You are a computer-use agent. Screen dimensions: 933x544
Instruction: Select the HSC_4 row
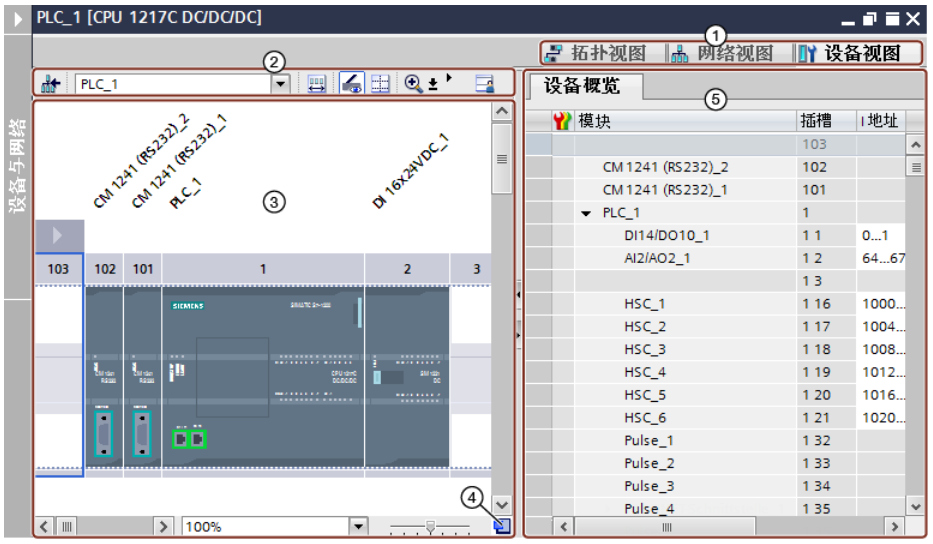pyautogui.click(x=716, y=373)
